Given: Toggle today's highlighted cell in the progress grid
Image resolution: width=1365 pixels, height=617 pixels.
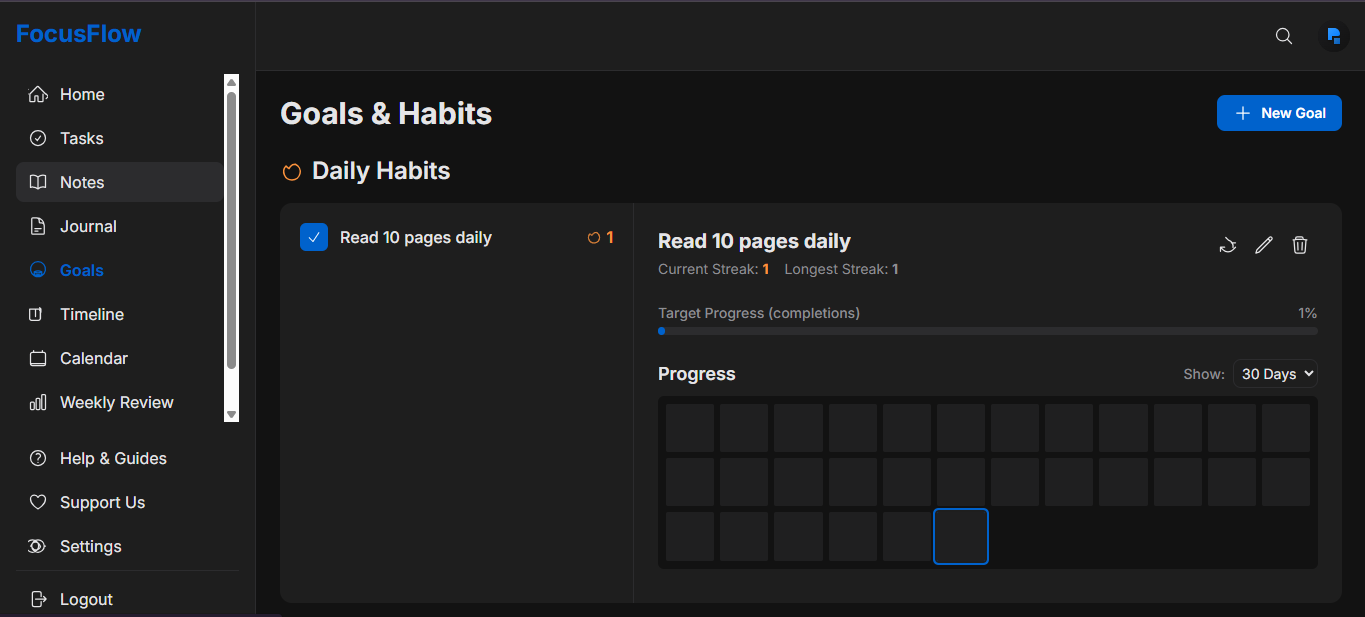Looking at the screenshot, I should [960, 536].
